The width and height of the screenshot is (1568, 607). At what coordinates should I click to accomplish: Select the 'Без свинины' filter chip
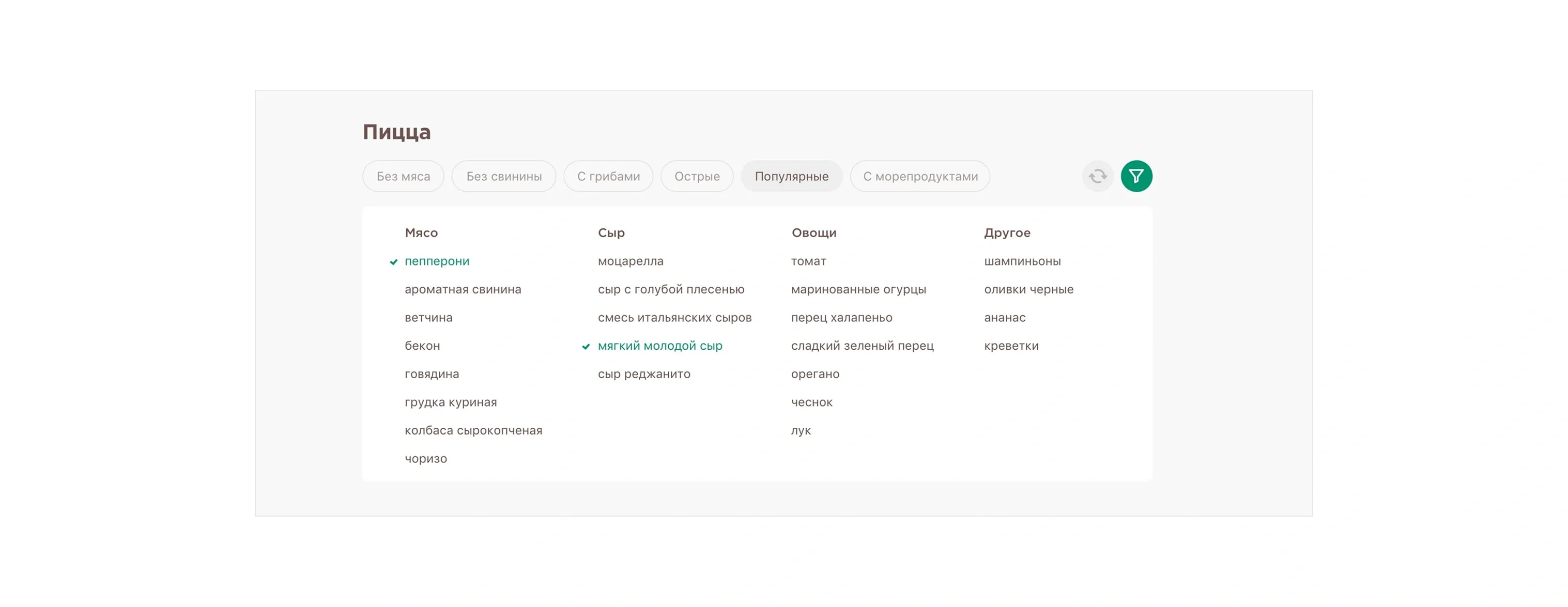pyautogui.click(x=504, y=176)
